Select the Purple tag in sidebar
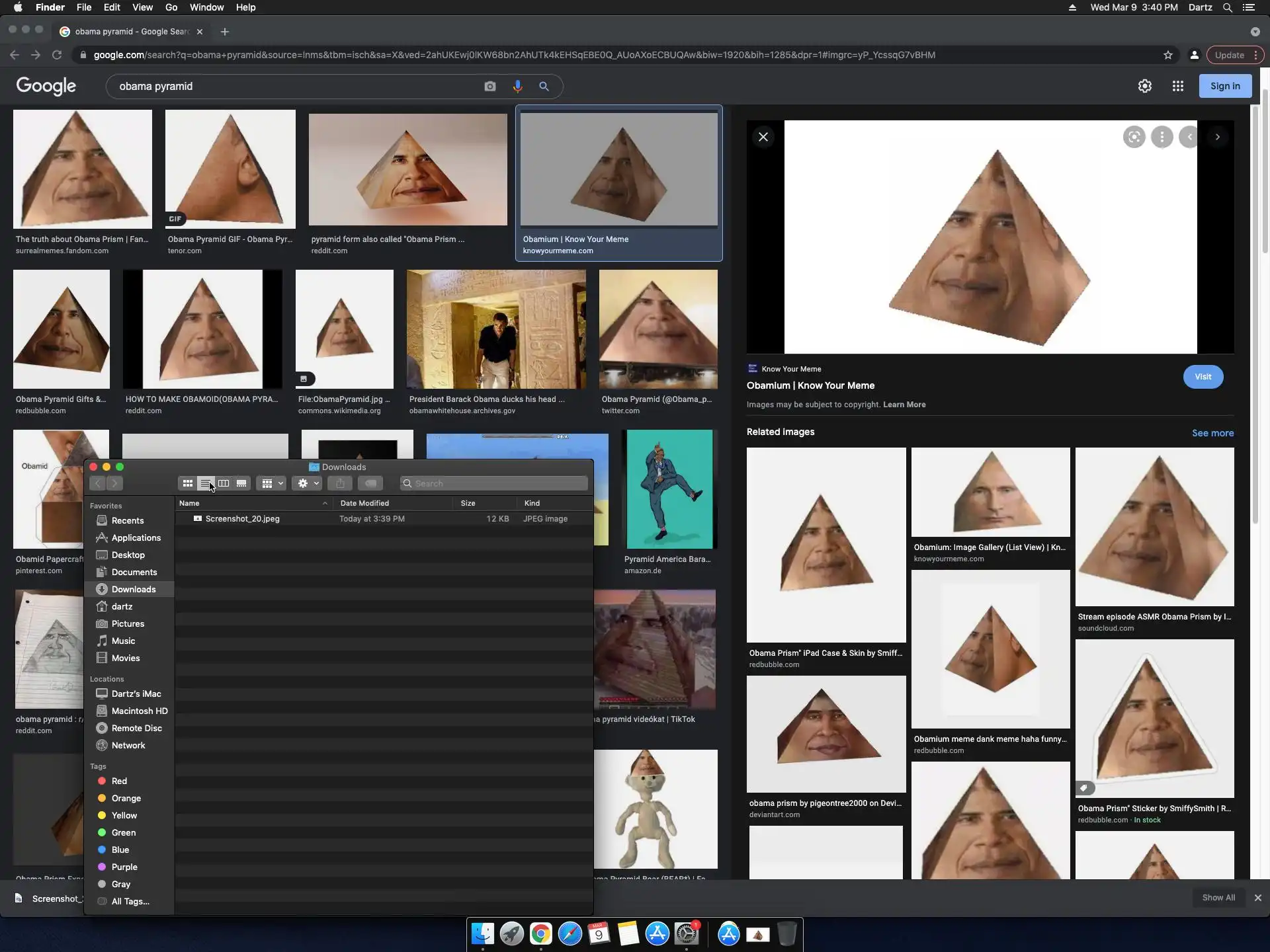The image size is (1270, 952). point(124,867)
